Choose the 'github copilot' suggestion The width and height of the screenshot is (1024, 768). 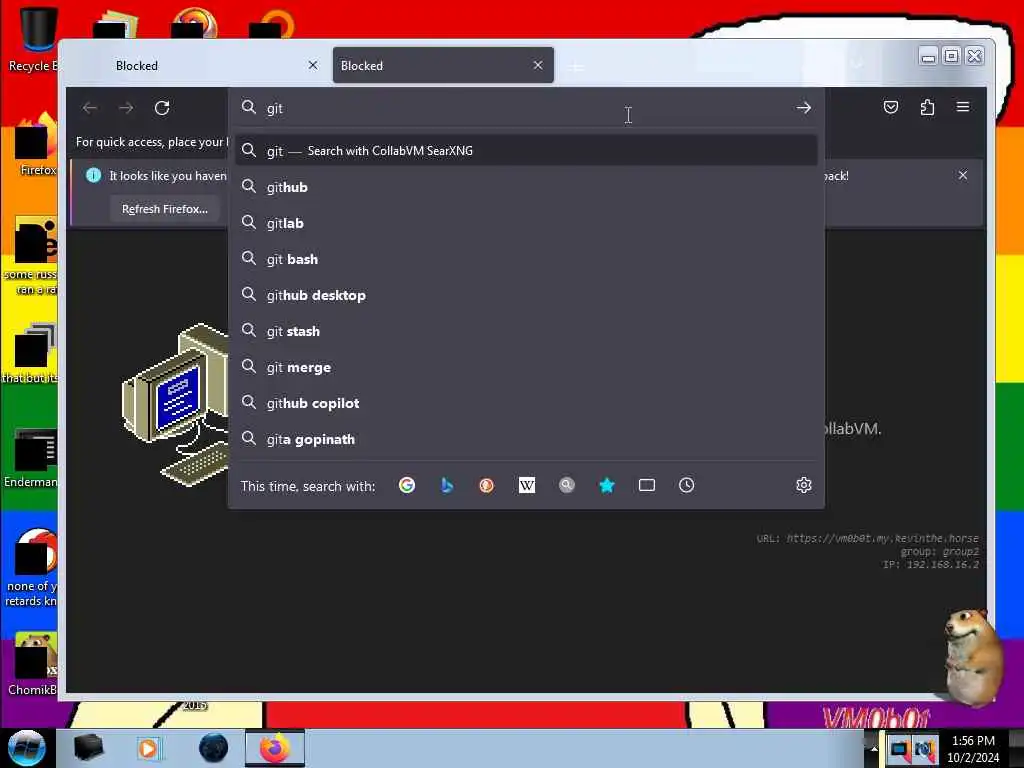(x=526, y=403)
